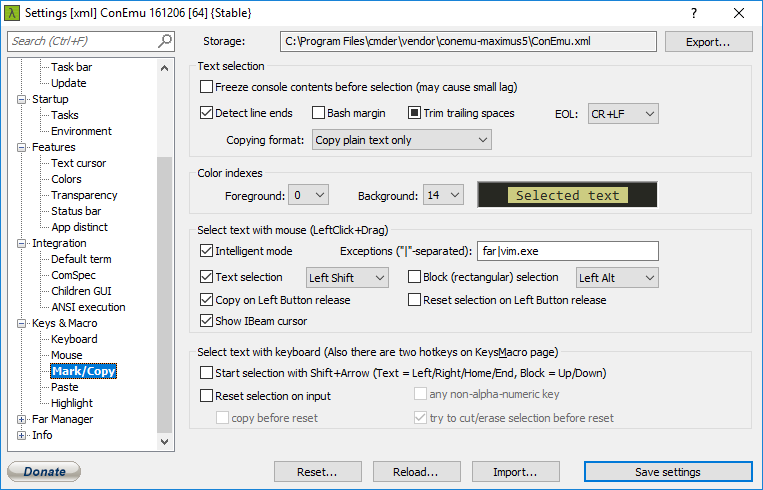Screen dimensions: 763x490
Task: Click the help question mark button
Action: [694, 13]
